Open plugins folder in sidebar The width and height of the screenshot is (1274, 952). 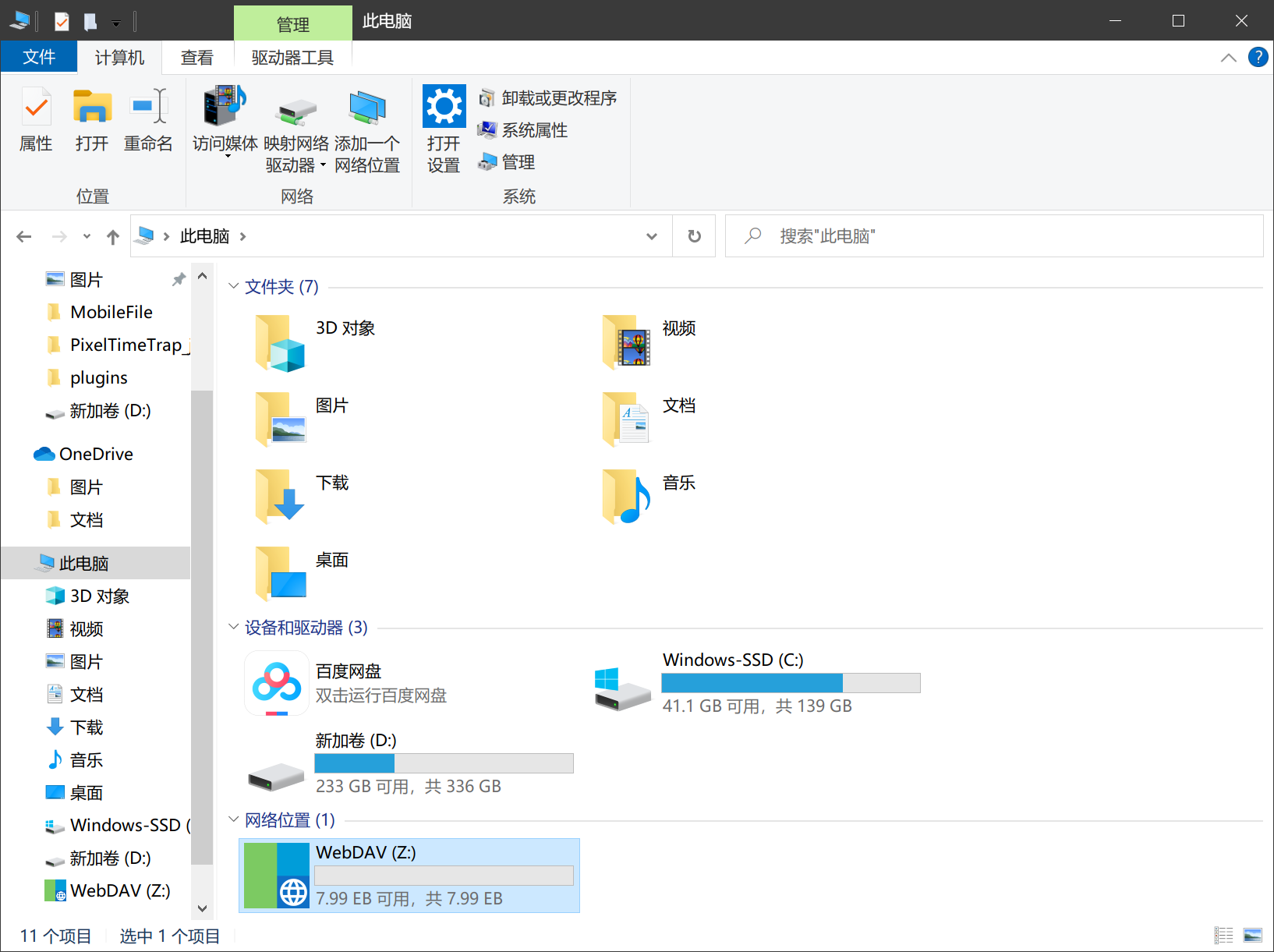tap(98, 377)
